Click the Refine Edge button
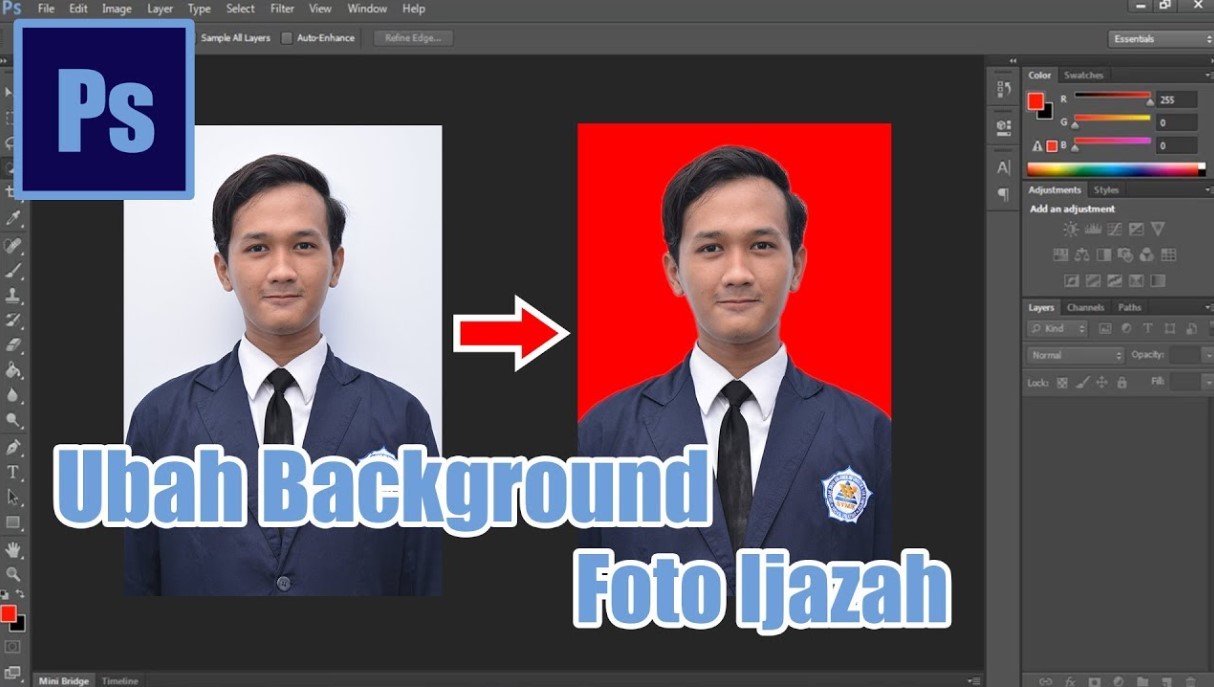1214x687 pixels. 411,38
